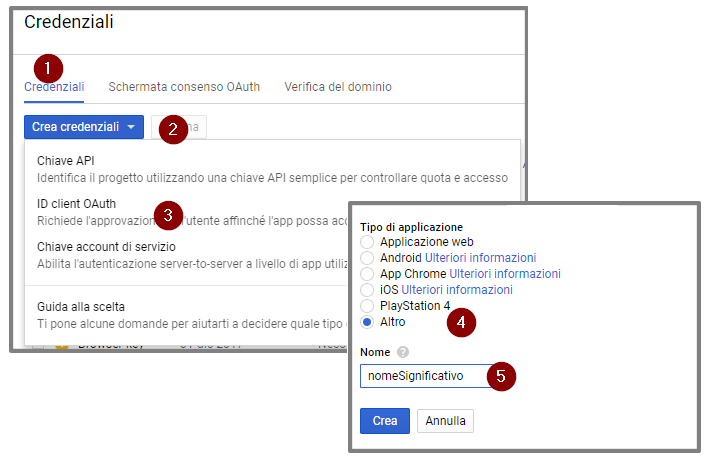Screen dimensions: 711x456
Task: Select PlayStation 4 application type
Action: (367, 306)
